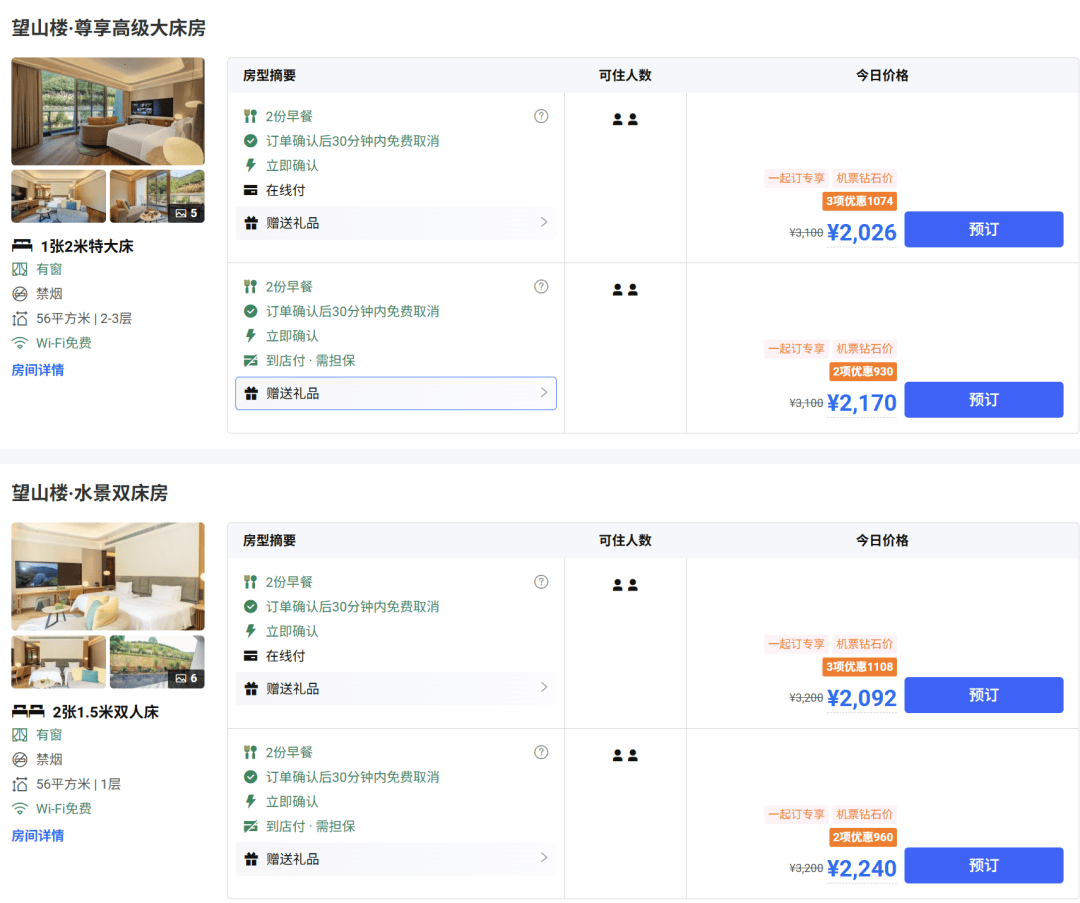Screen dimensions: 1080x903
Task: Click twin bed icon beside 2张1.5米双人床
Action: 28,712
